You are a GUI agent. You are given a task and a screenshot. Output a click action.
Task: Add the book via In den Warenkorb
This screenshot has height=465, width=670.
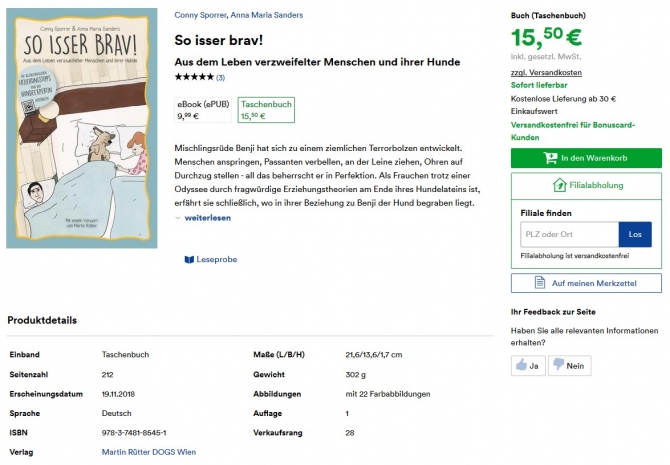coord(586,158)
